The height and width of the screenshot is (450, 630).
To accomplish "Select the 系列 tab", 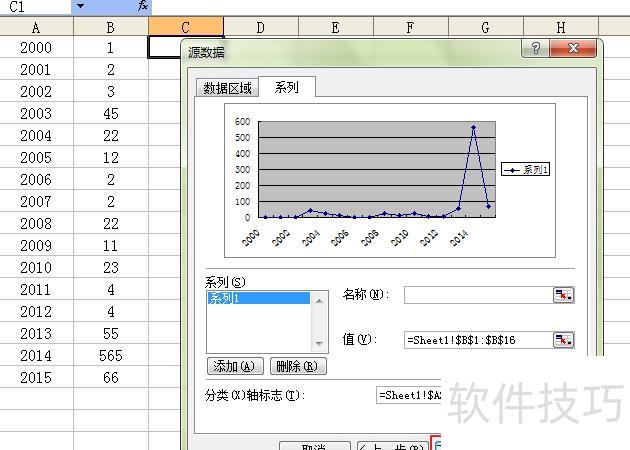I will tap(286, 87).
